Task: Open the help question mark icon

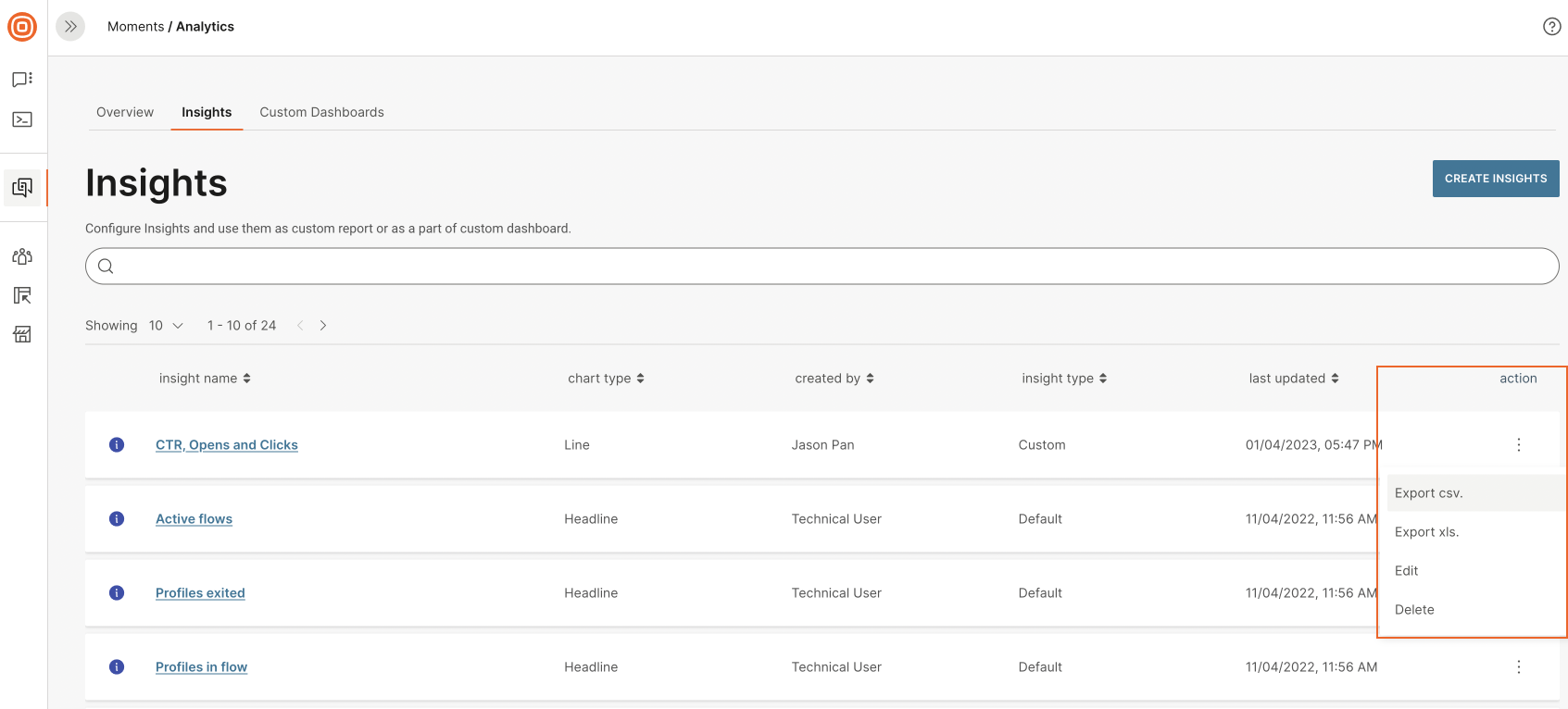Action: point(1551,27)
